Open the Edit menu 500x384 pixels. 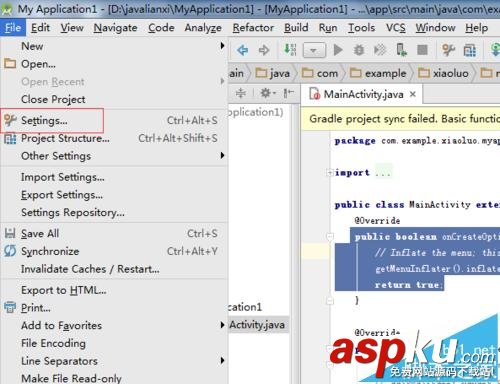point(40,28)
